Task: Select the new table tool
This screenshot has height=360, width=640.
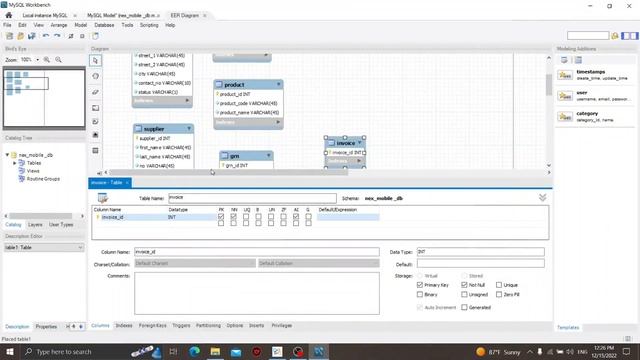Action: (x=95, y=151)
